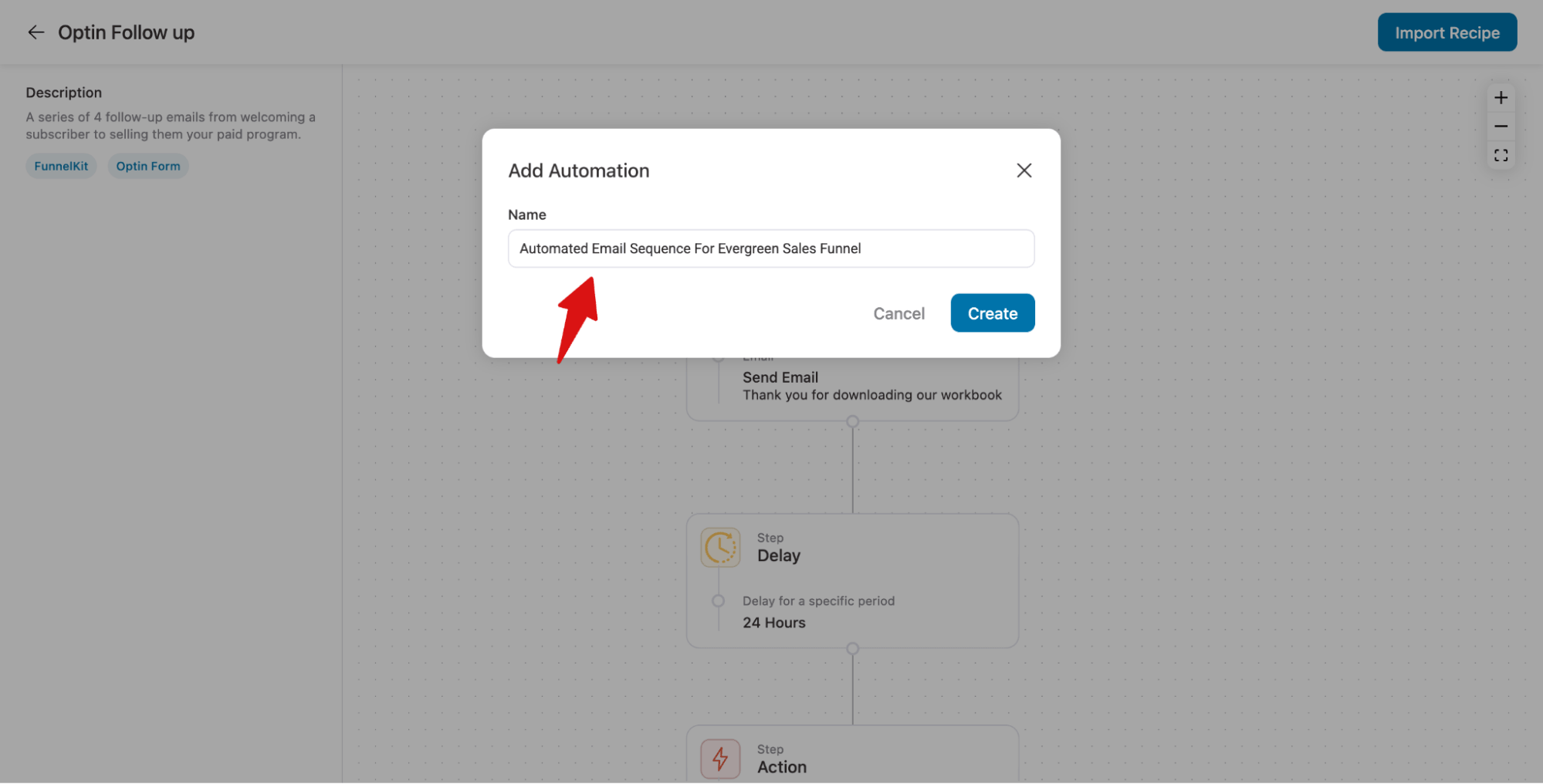Click the Delay for a specific period label
Image resolution: width=1543 pixels, height=784 pixels.
click(x=818, y=600)
